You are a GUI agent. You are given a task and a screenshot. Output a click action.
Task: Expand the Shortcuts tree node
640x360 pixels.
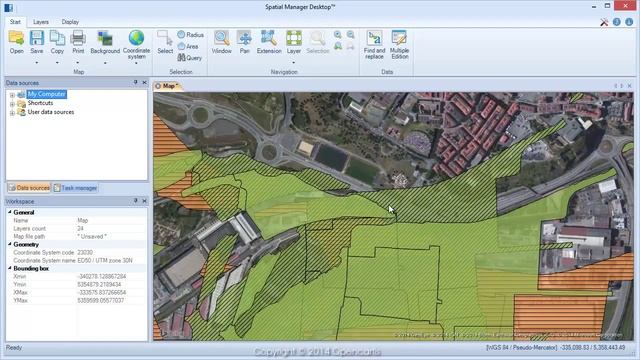coord(12,104)
